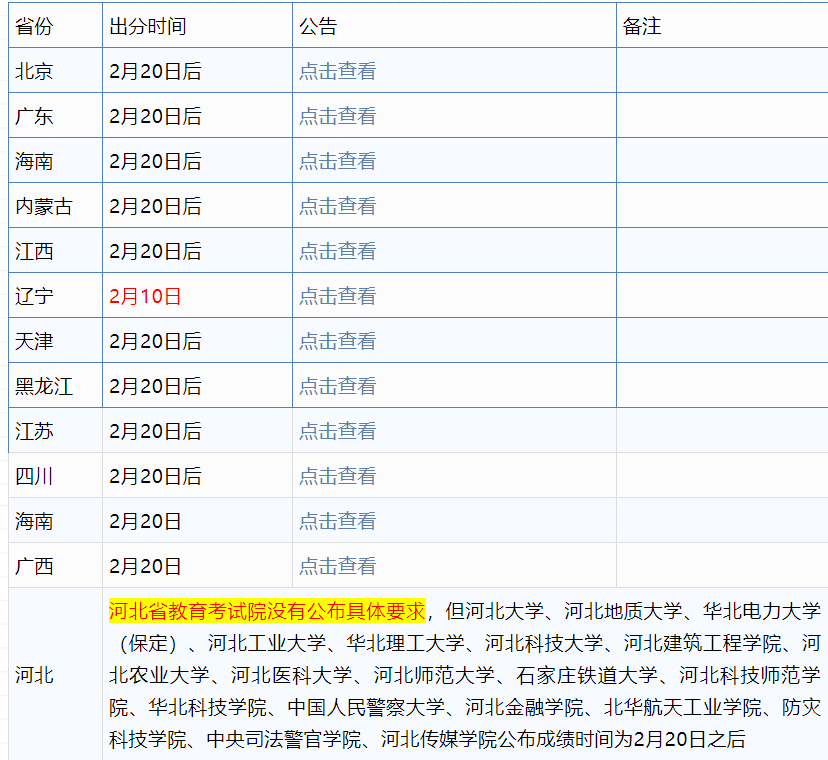This screenshot has width=828, height=760.
Task: Click the 2月20日后 date in 江苏 row
Action: pos(155,430)
